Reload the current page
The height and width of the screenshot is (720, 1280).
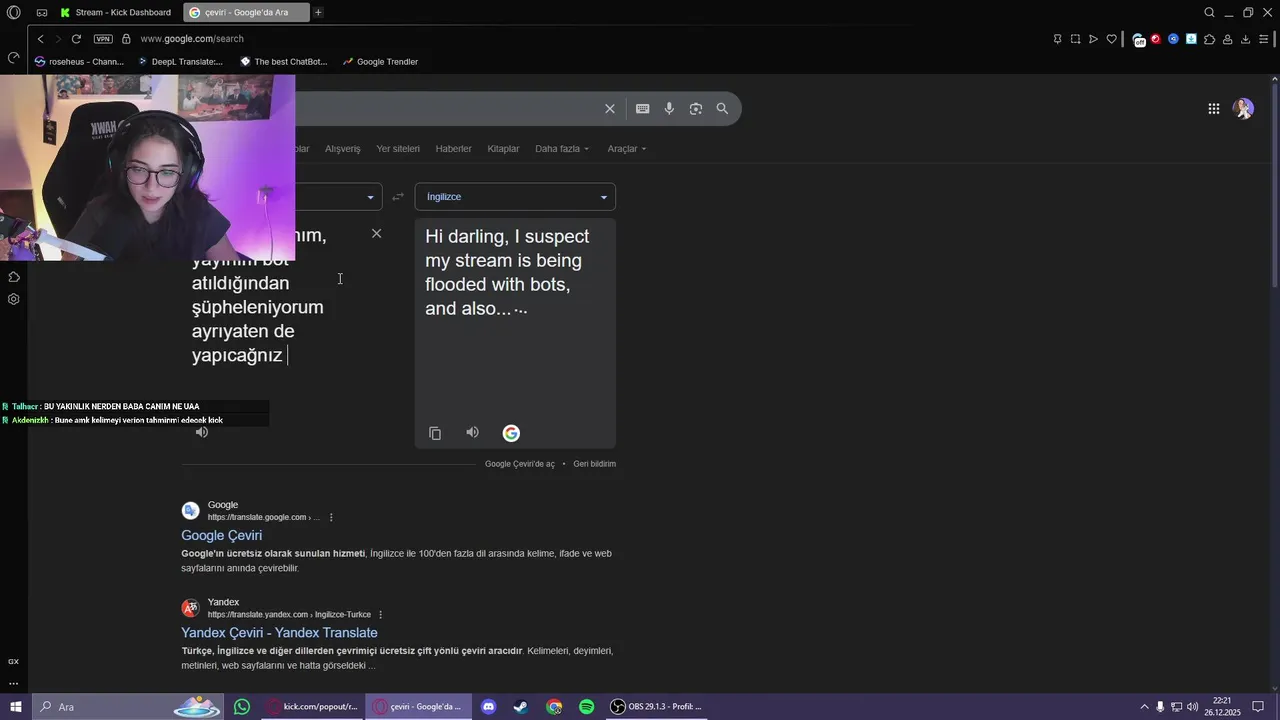[76, 39]
